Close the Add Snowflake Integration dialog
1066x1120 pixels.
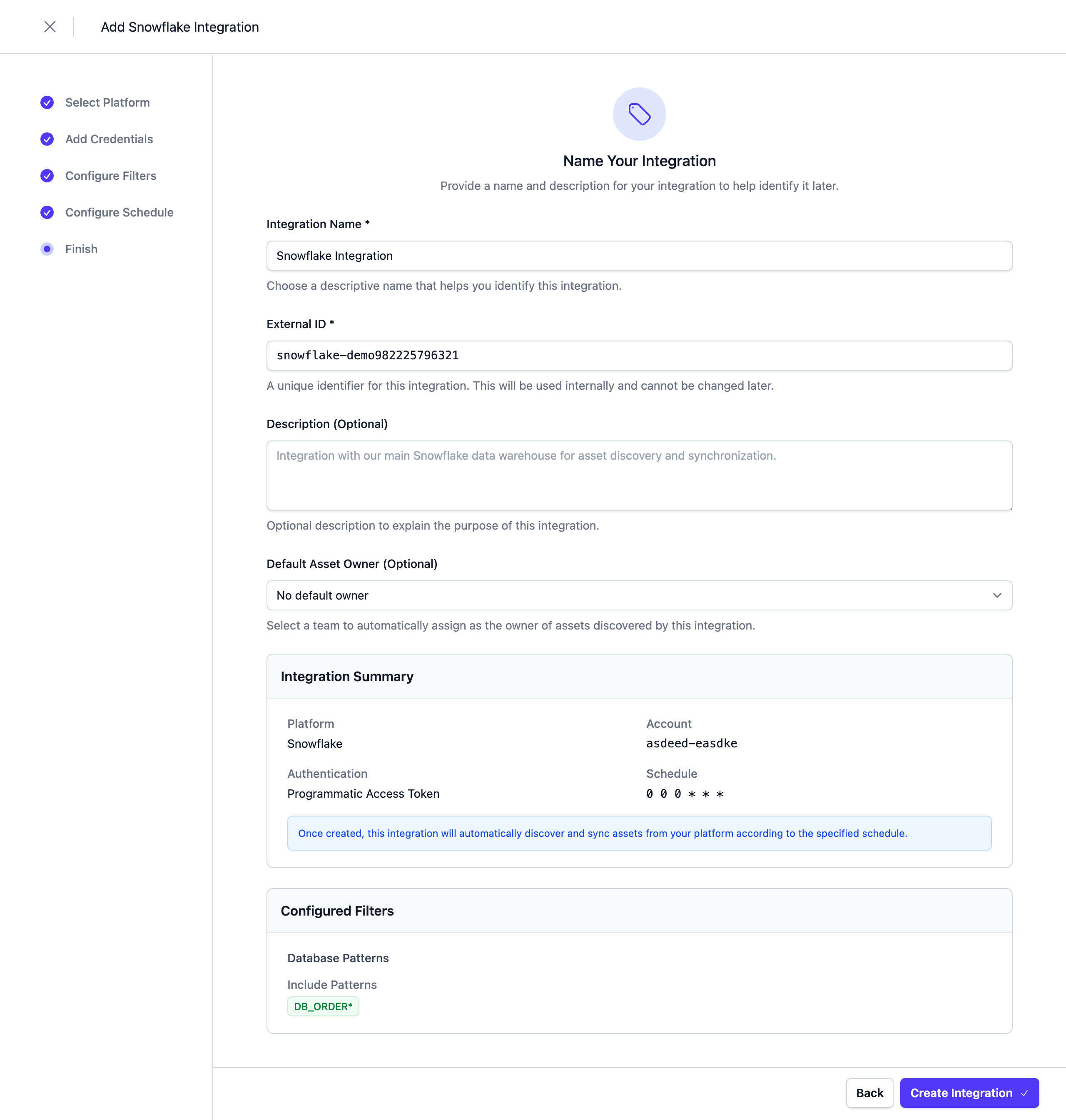pyautogui.click(x=50, y=27)
